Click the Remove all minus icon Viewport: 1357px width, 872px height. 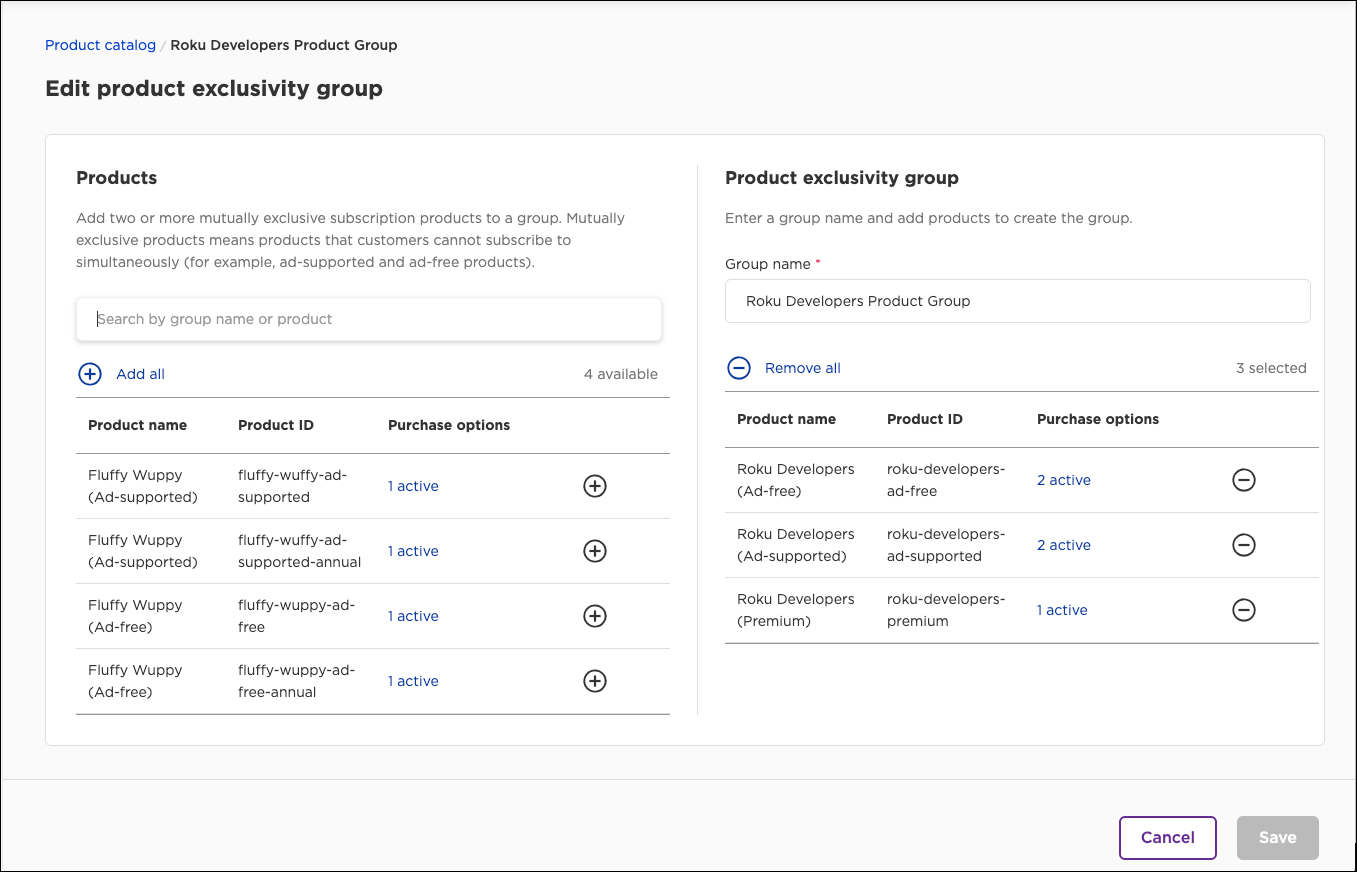click(739, 368)
